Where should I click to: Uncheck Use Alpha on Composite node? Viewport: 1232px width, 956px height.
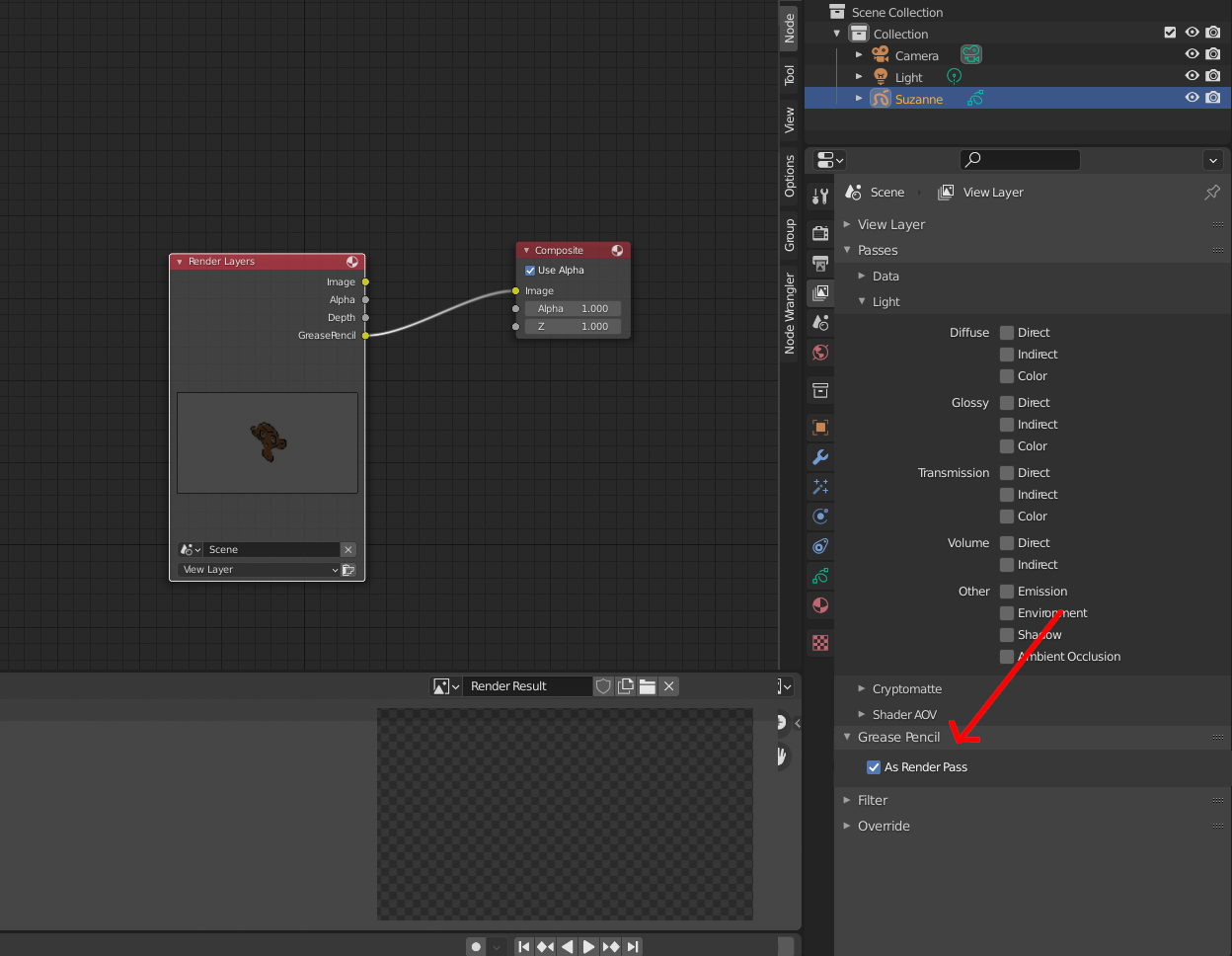530,271
